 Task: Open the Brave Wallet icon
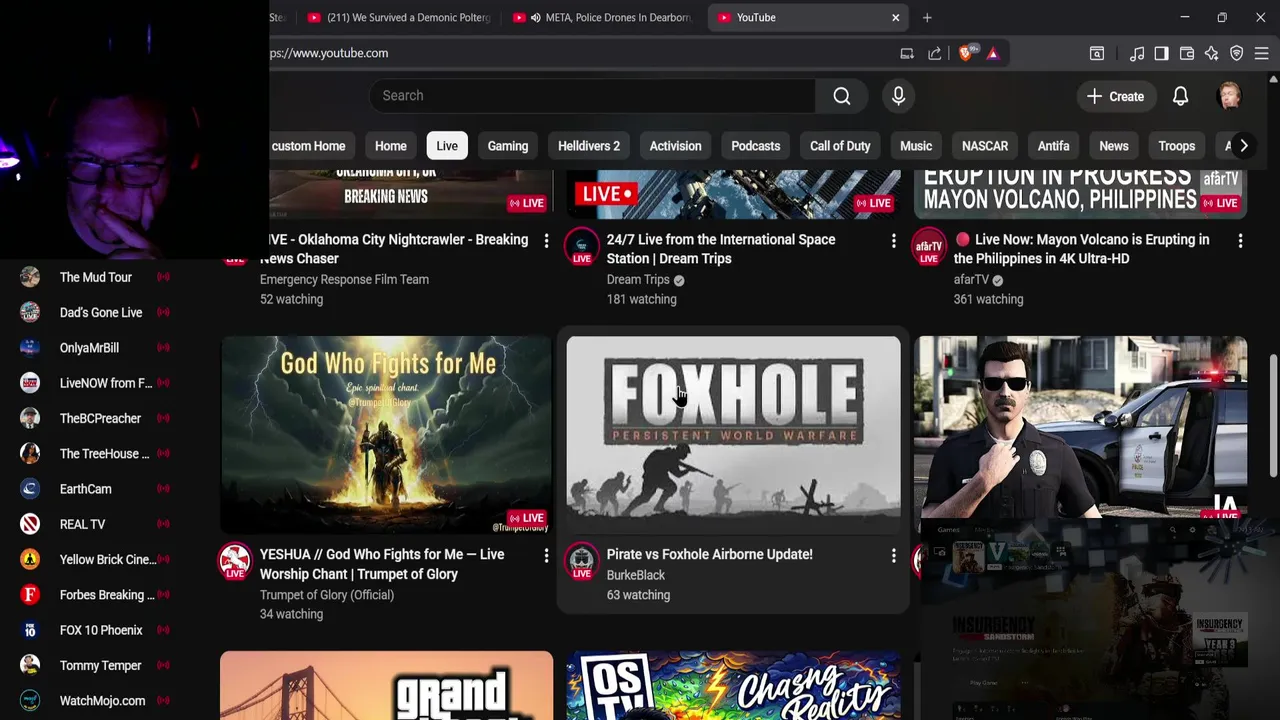pyautogui.click(x=1187, y=53)
